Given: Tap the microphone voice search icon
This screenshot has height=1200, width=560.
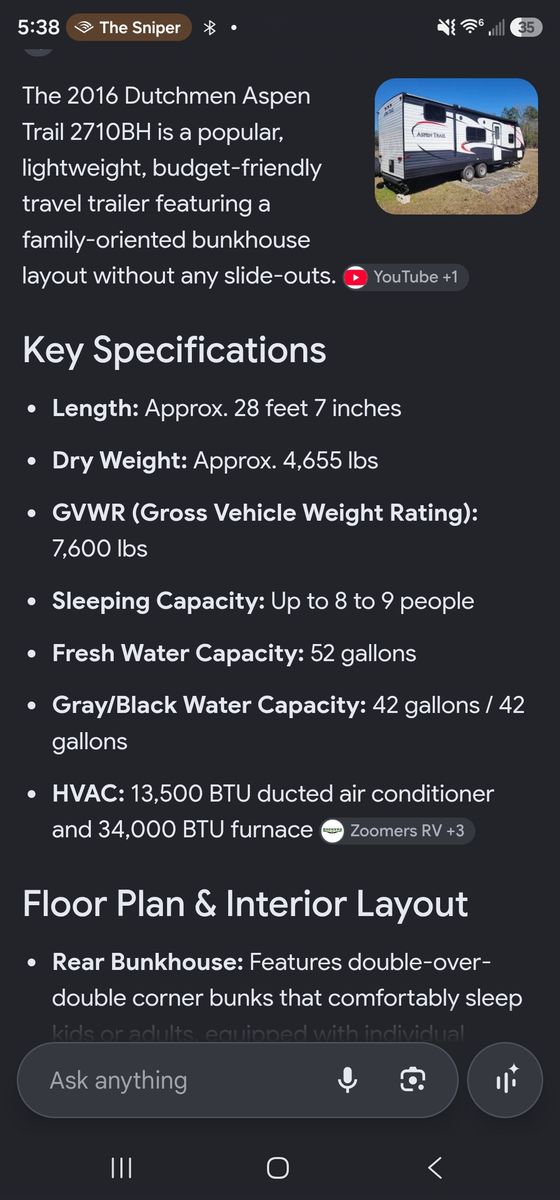Looking at the screenshot, I should tap(348, 1080).
